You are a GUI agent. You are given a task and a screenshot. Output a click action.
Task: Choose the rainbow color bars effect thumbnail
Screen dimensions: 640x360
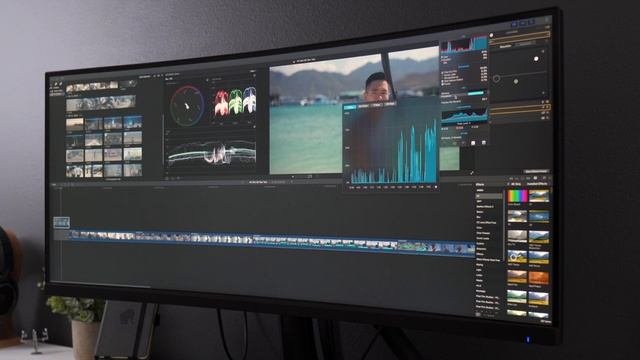pos(517,197)
